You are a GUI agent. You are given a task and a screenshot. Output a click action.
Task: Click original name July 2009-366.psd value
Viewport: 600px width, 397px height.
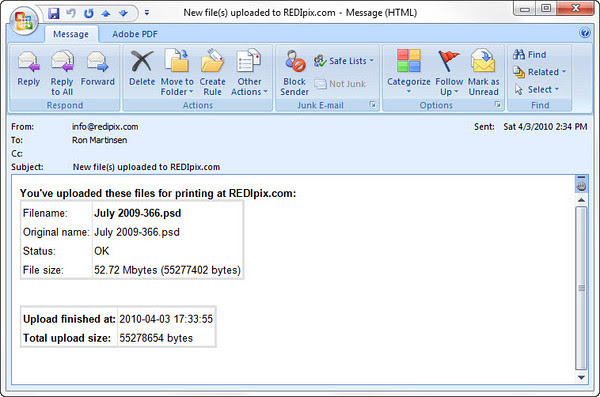137,232
